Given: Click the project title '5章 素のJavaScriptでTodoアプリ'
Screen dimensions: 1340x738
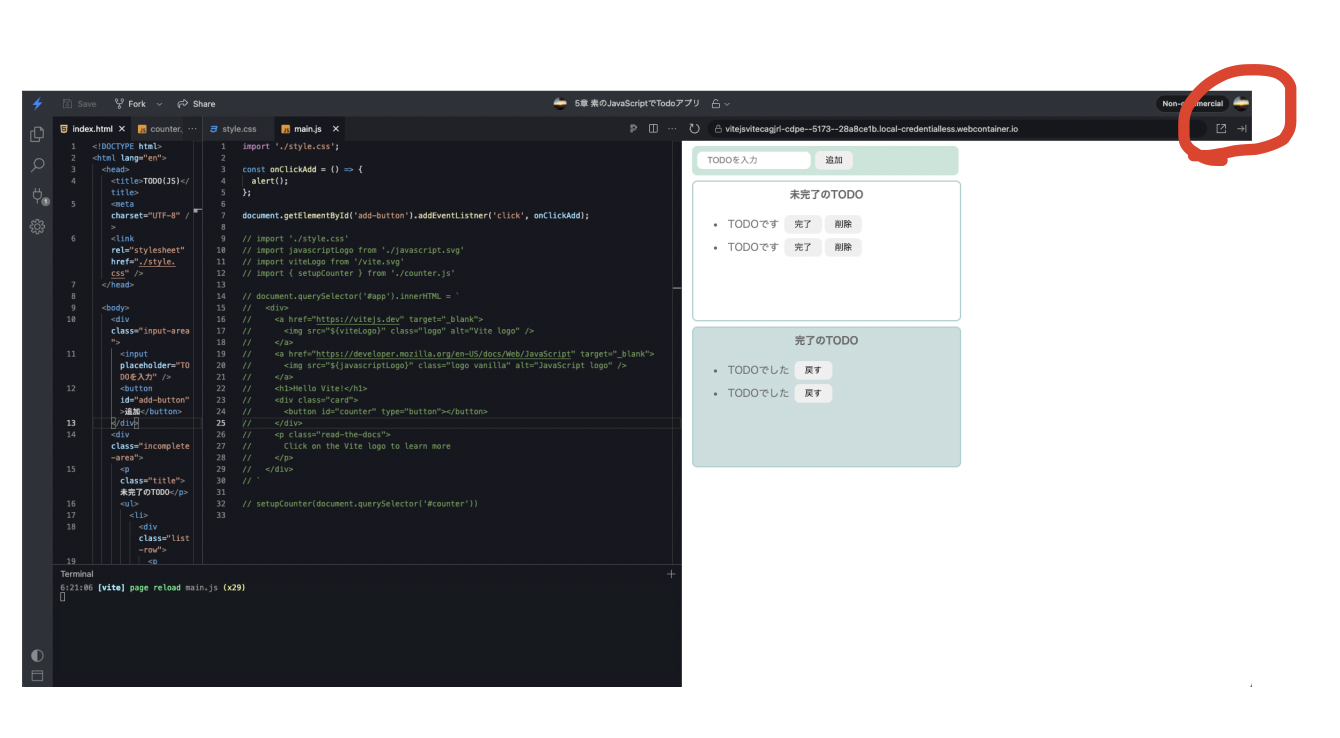Looking at the screenshot, I should click(x=638, y=104).
